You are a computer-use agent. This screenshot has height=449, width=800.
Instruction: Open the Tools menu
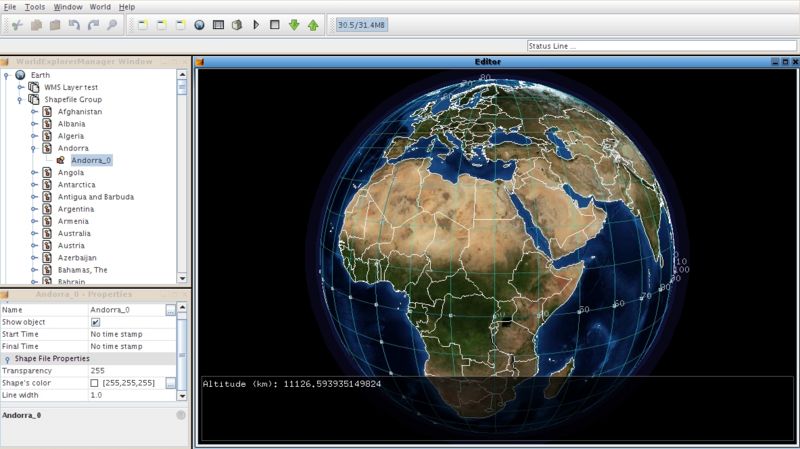pos(35,7)
